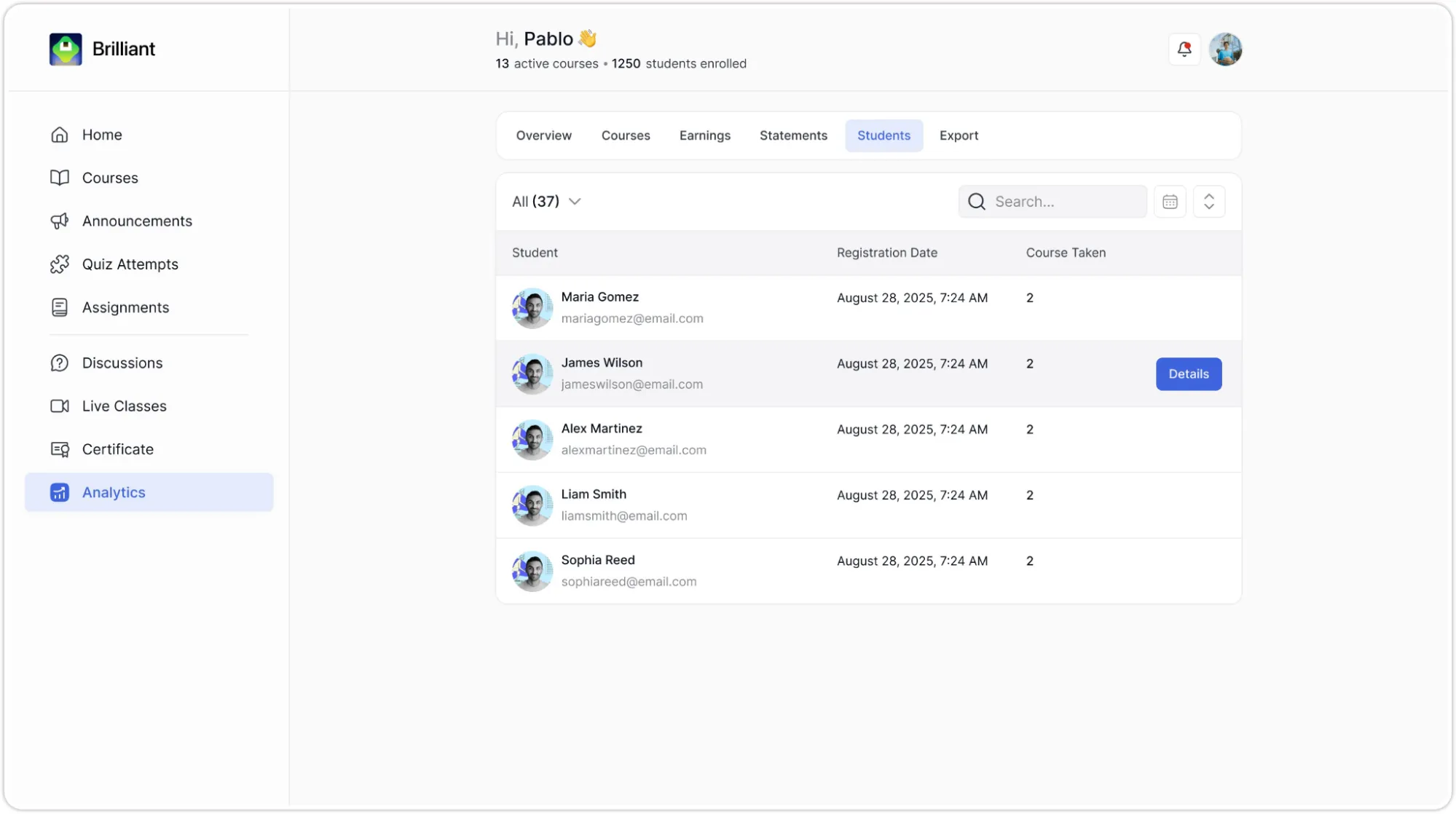1456x814 pixels.
Task: Click the search magnifier icon
Action: [x=977, y=202]
